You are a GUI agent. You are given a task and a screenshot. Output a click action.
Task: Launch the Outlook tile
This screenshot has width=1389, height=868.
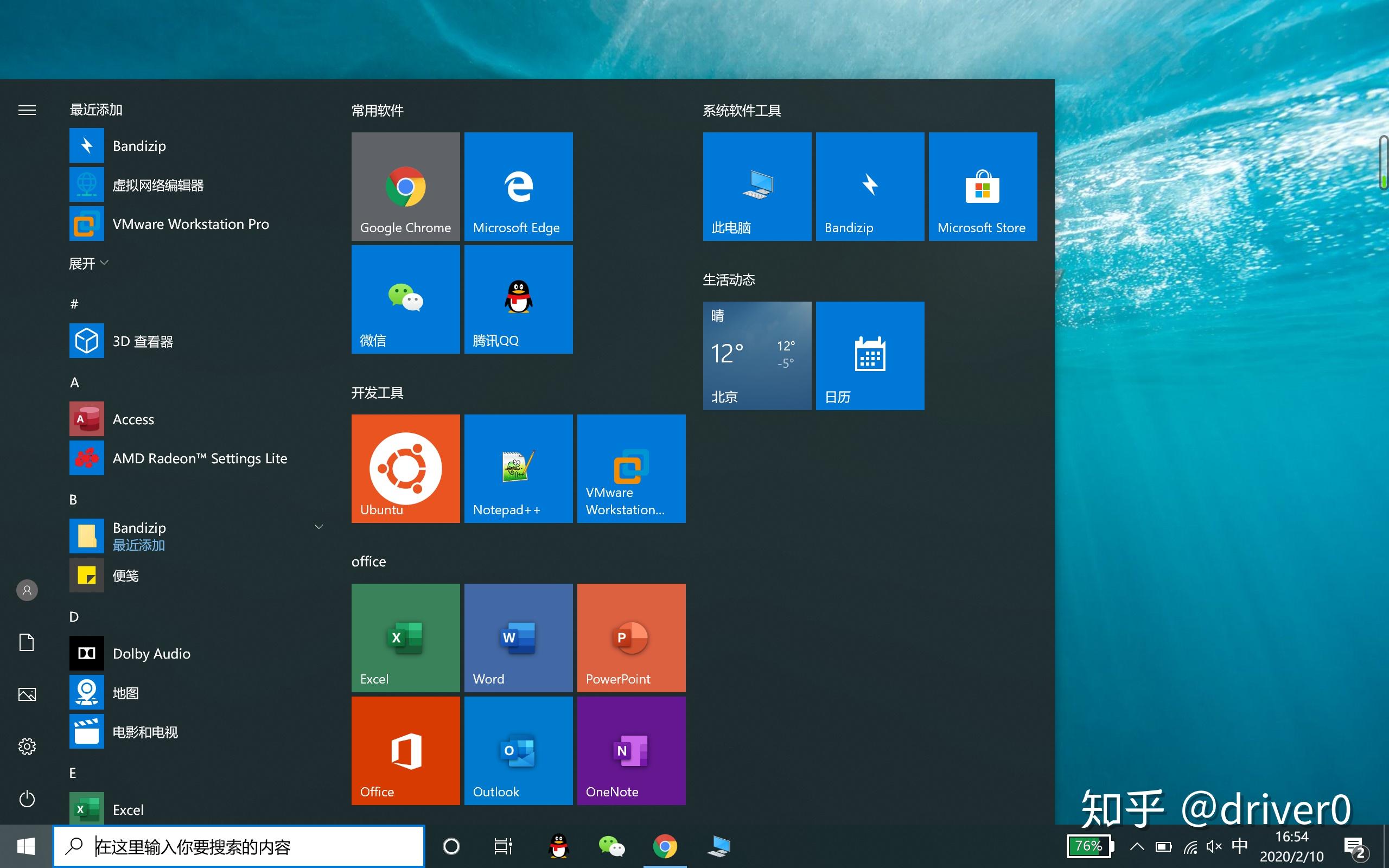point(518,750)
